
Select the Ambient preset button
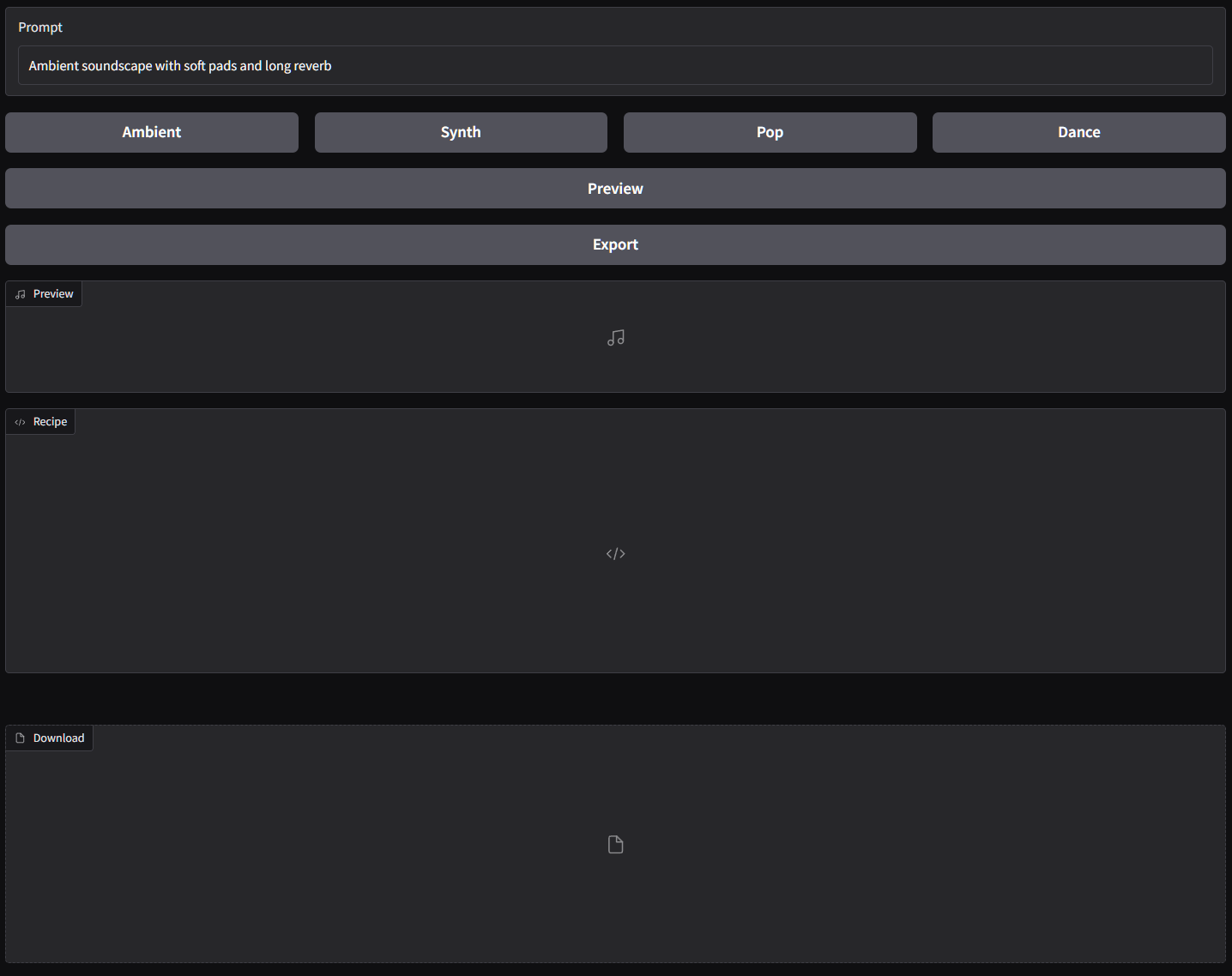(152, 132)
